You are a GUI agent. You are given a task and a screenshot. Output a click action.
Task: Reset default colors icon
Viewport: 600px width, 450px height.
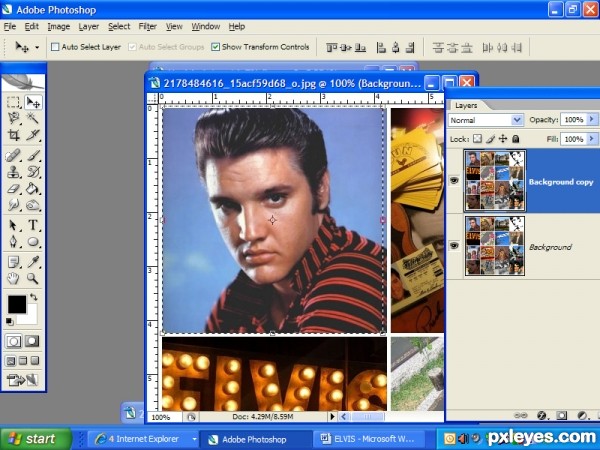(9, 322)
